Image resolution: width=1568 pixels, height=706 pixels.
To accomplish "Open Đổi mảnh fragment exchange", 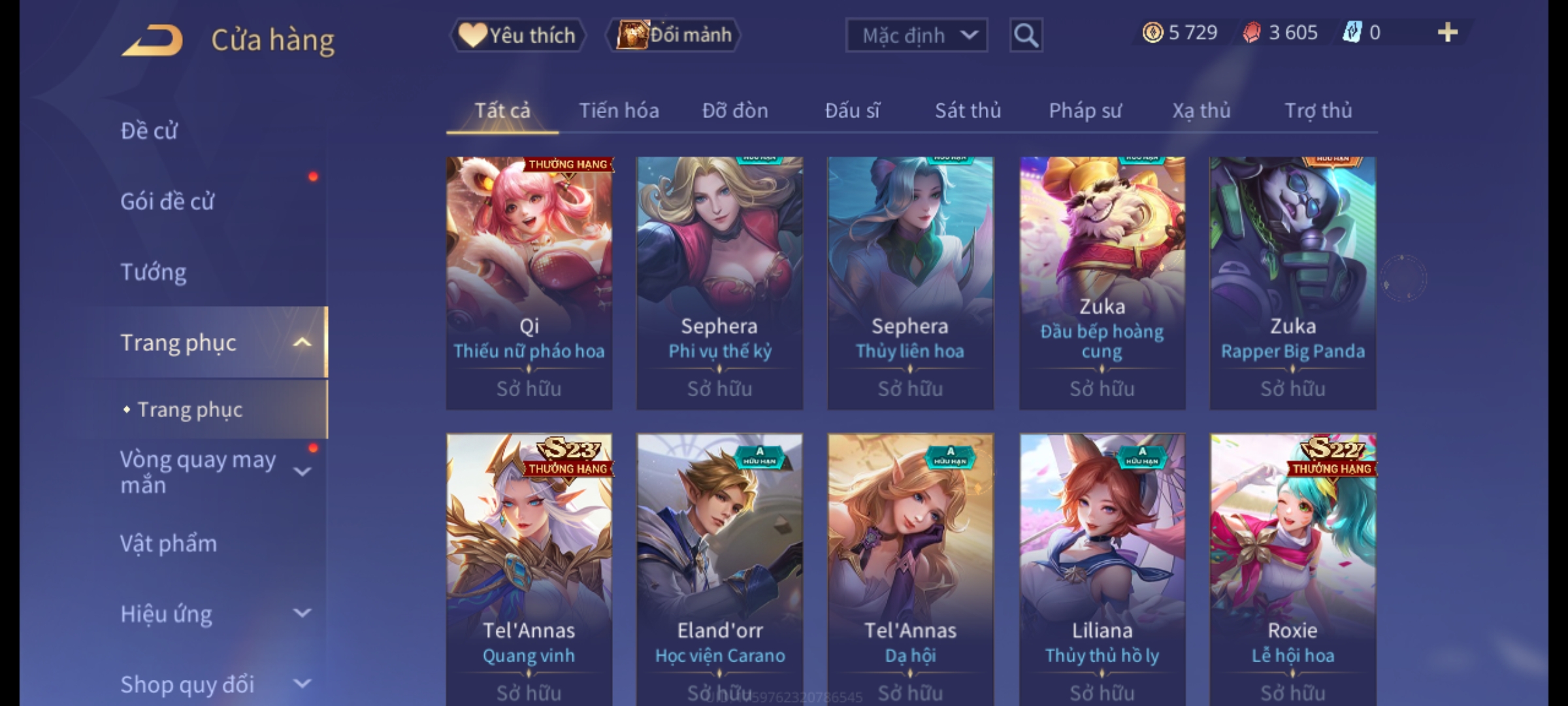I will (674, 35).
